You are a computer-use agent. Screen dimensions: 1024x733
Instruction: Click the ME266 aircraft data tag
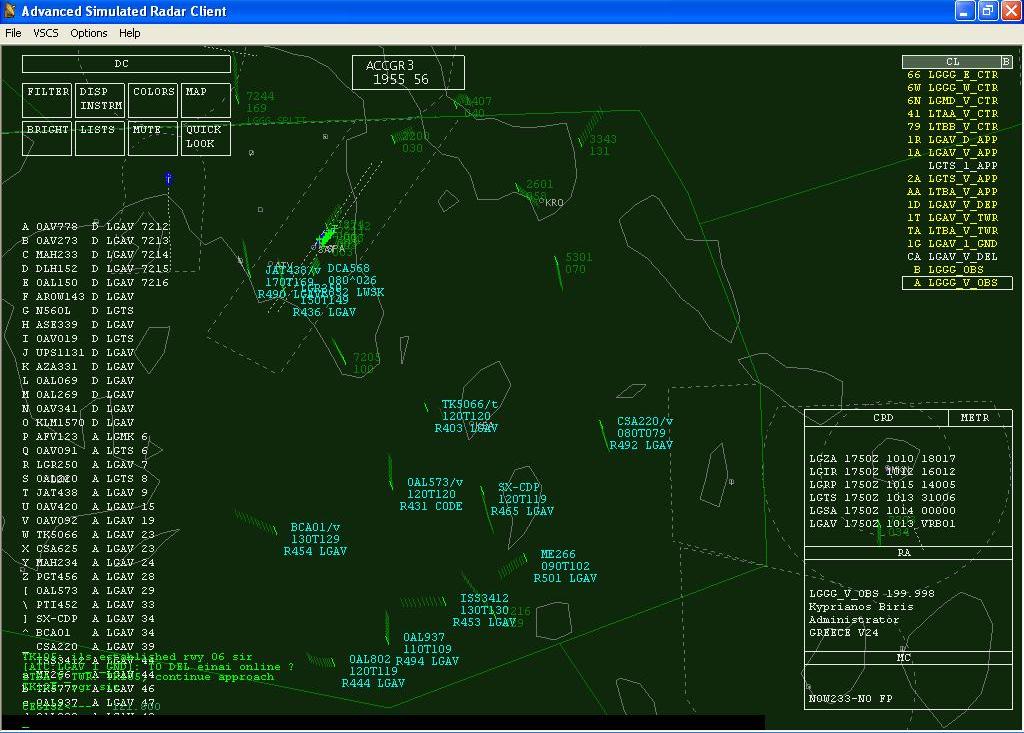[566, 566]
